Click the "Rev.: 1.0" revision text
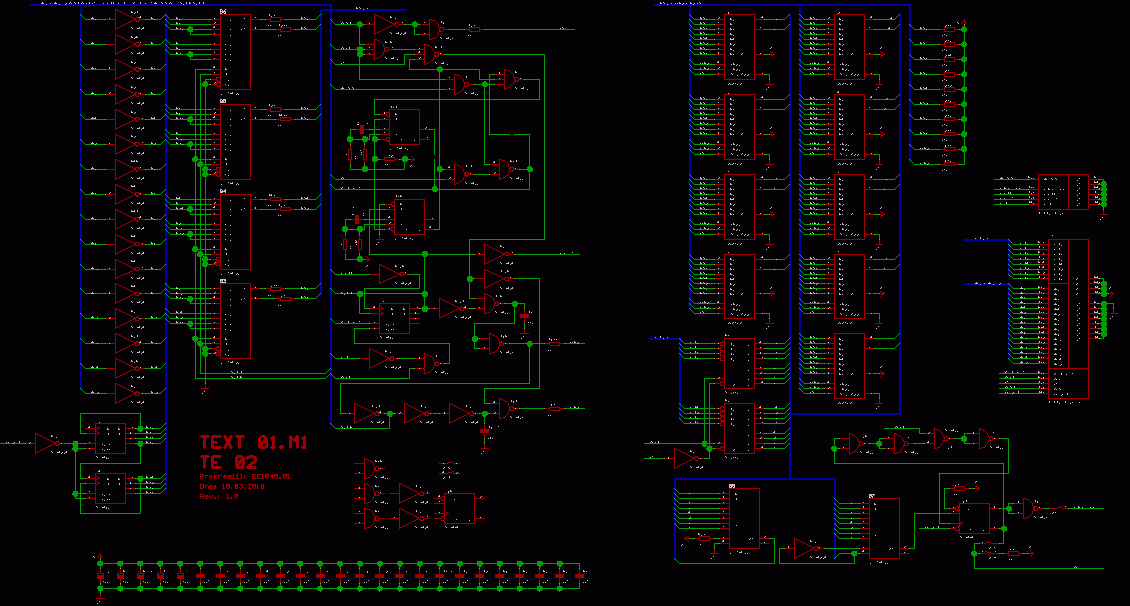The image size is (1130, 606). click(x=219, y=496)
